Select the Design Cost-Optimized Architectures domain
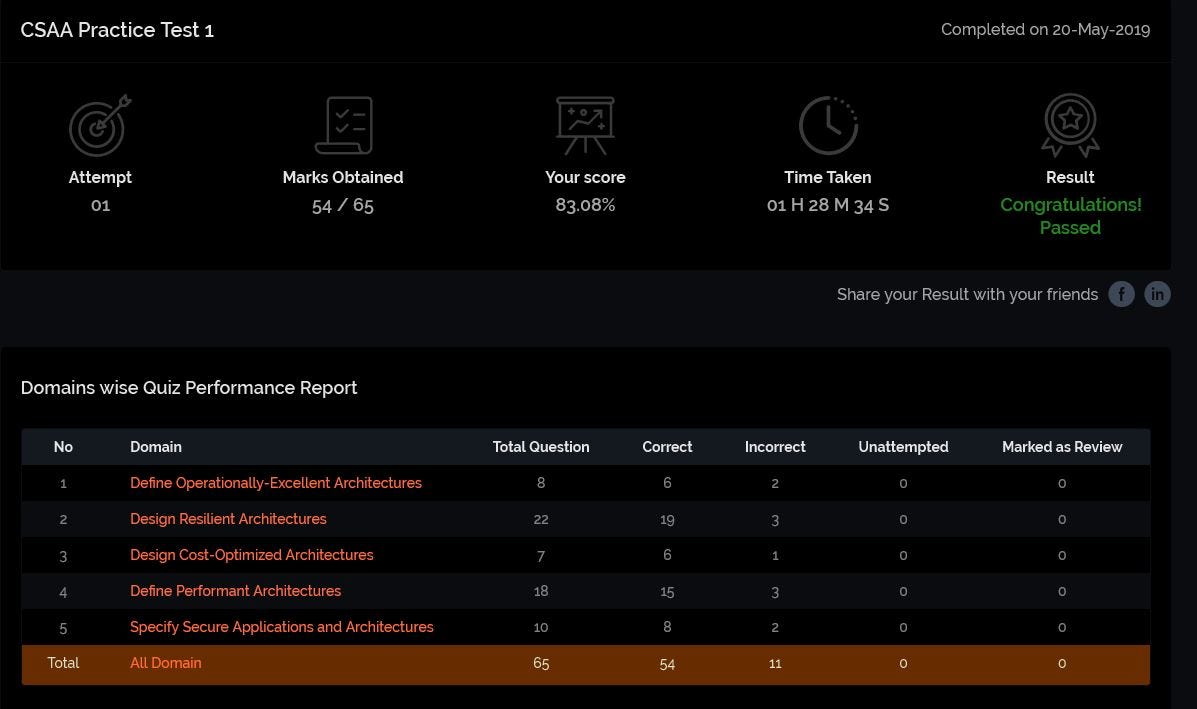1197x709 pixels. 252,555
